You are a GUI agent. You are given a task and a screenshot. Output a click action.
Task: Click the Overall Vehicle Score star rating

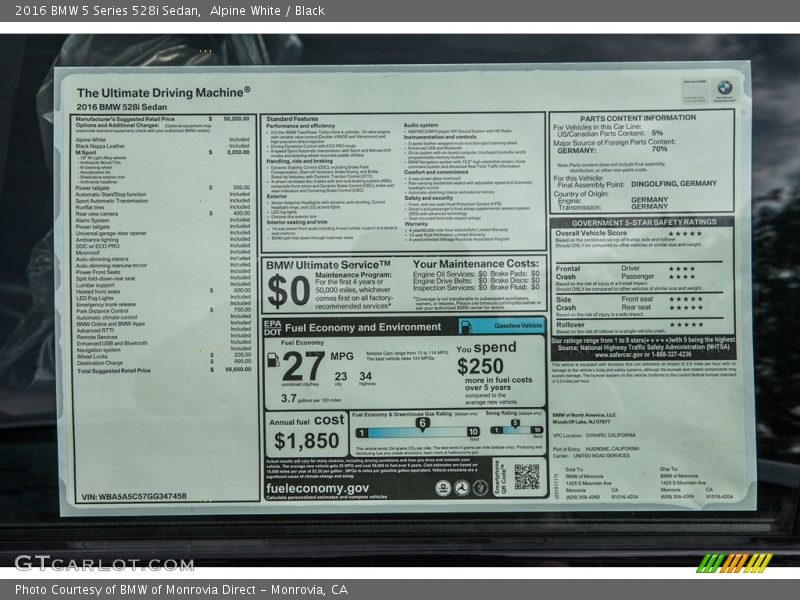pyautogui.click(x=685, y=234)
